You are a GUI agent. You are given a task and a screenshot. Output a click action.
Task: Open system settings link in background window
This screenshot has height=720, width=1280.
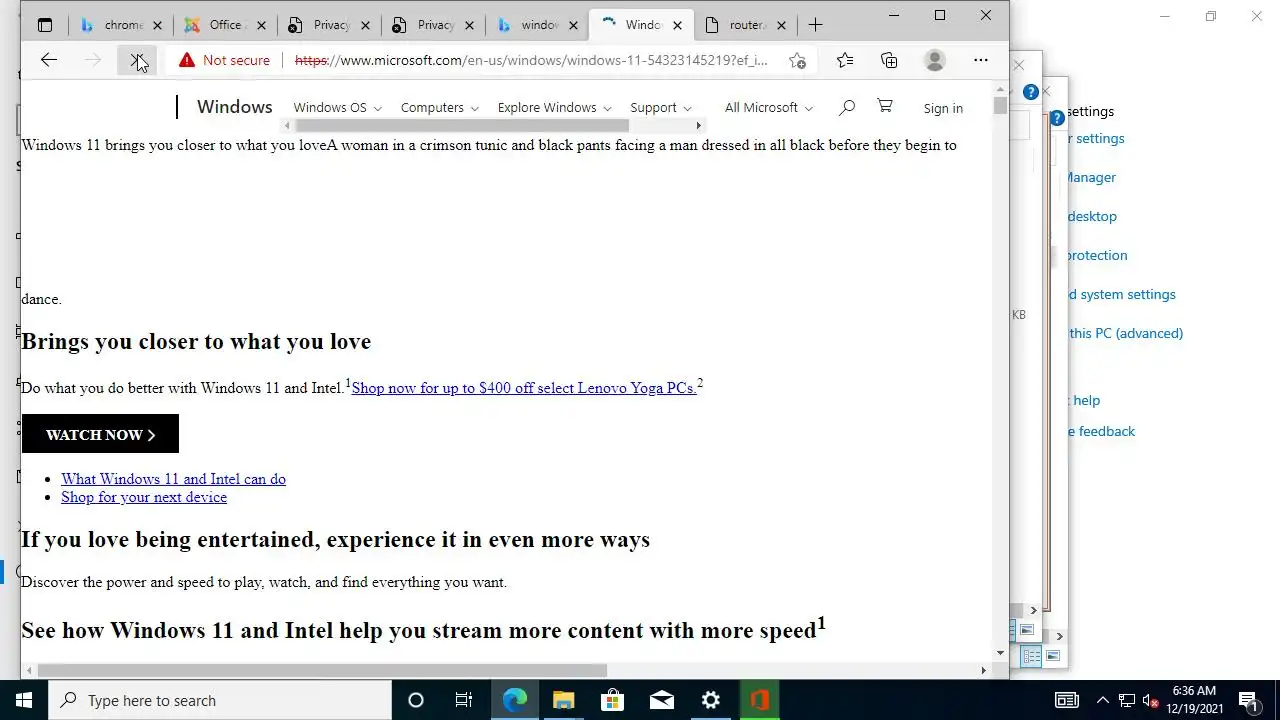1121,294
